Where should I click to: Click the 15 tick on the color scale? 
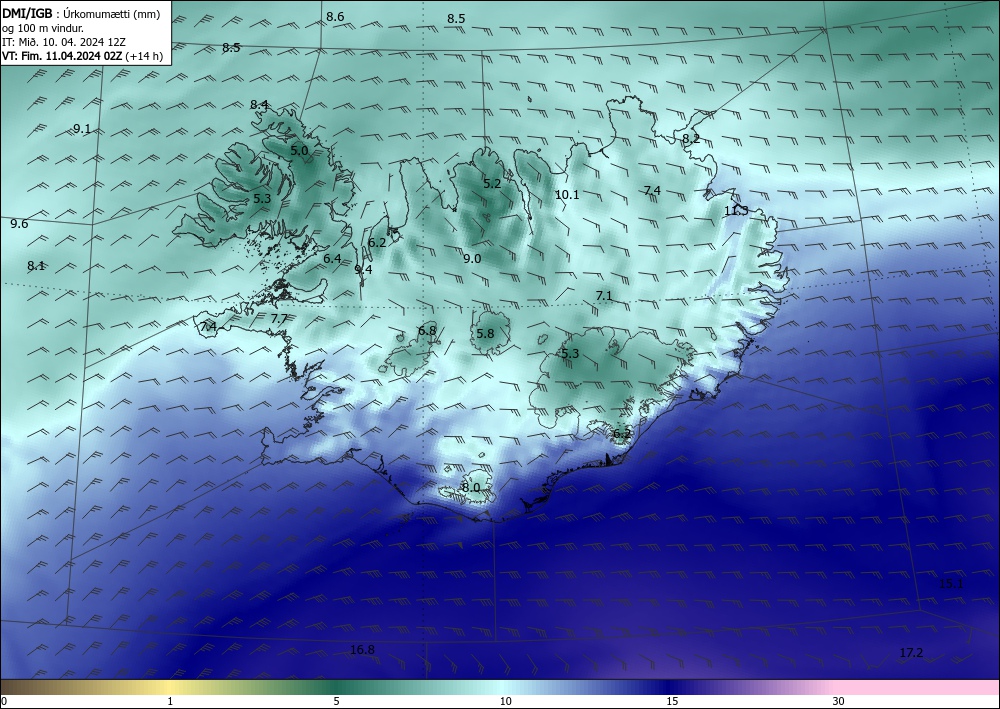672,701
